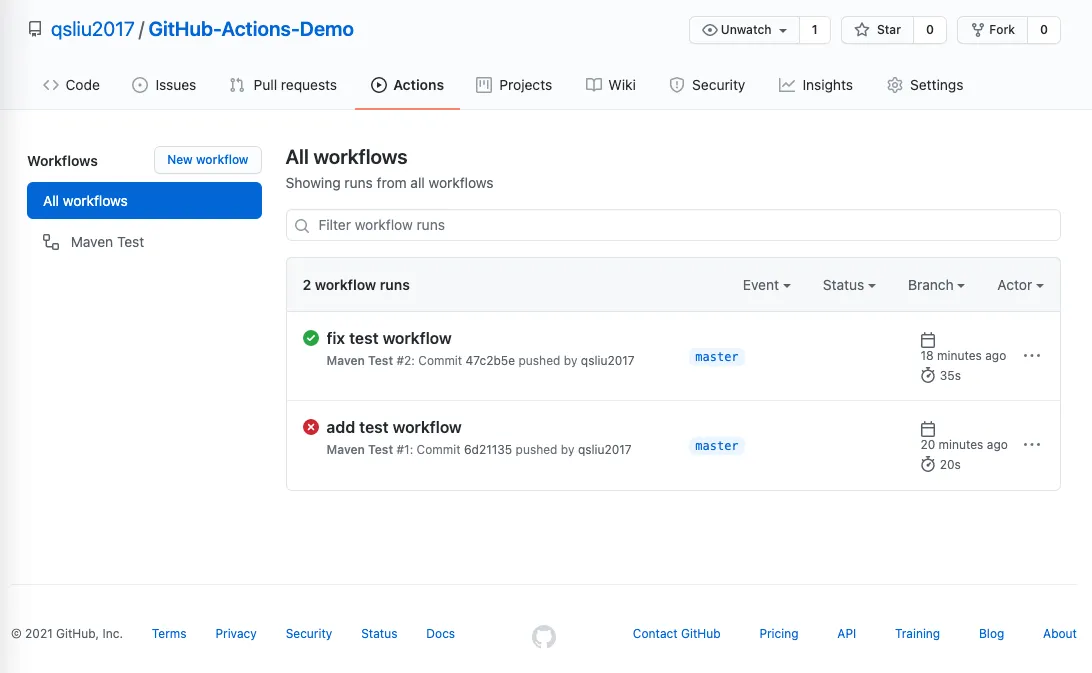The width and height of the screenshot is (1092, 673).
Task: Click the Filter workflow runs search field
Action: (x=672, y=224)
